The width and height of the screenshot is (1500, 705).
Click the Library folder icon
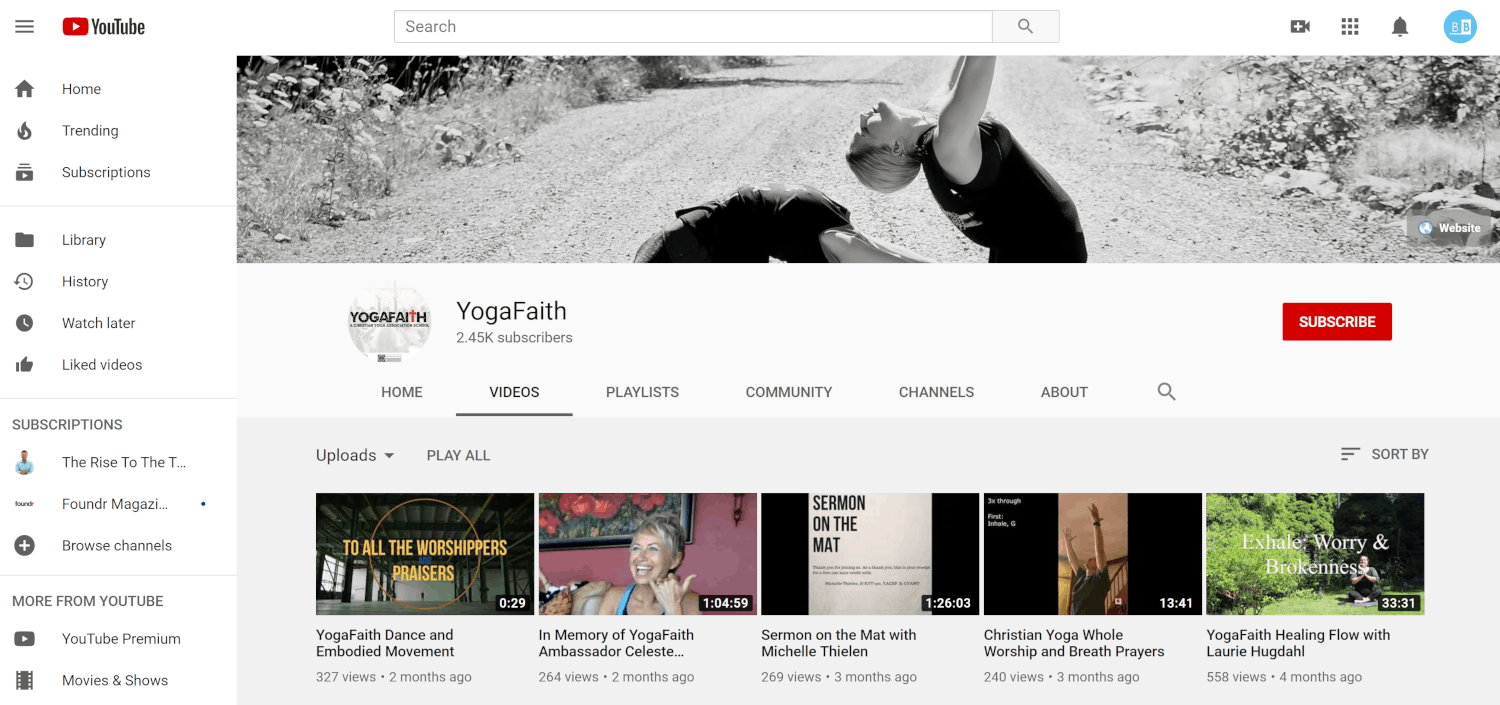[x=25, y=240]
